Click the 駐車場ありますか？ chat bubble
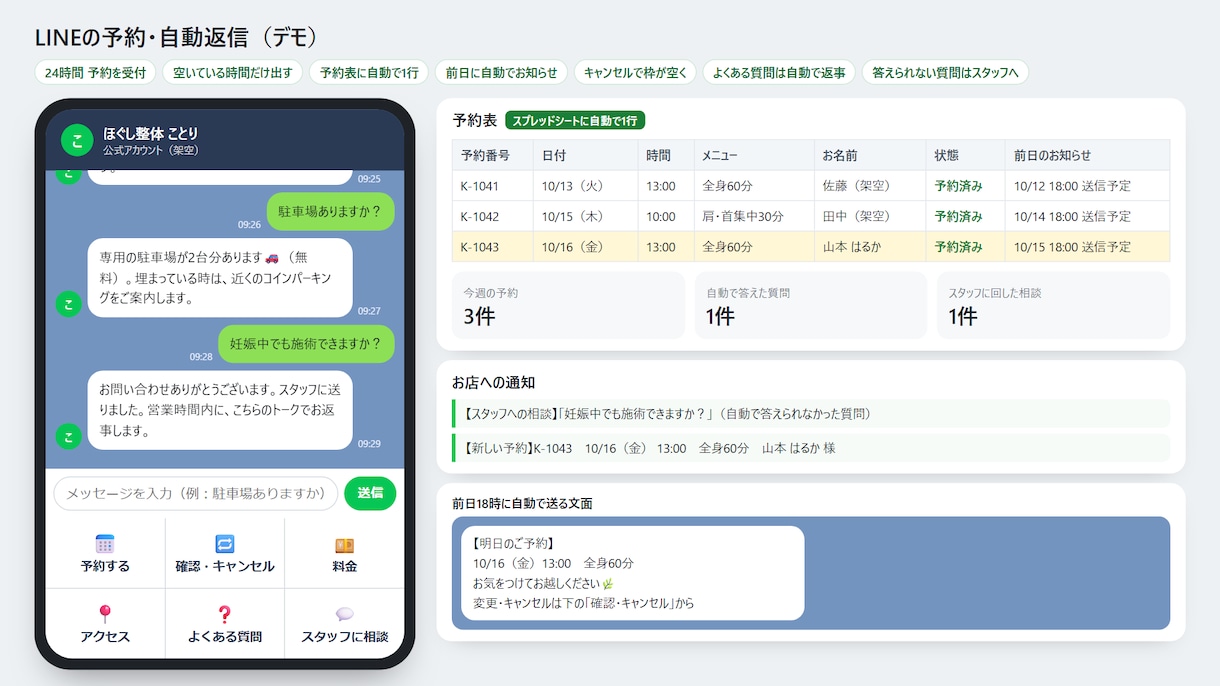 point(330,211)
